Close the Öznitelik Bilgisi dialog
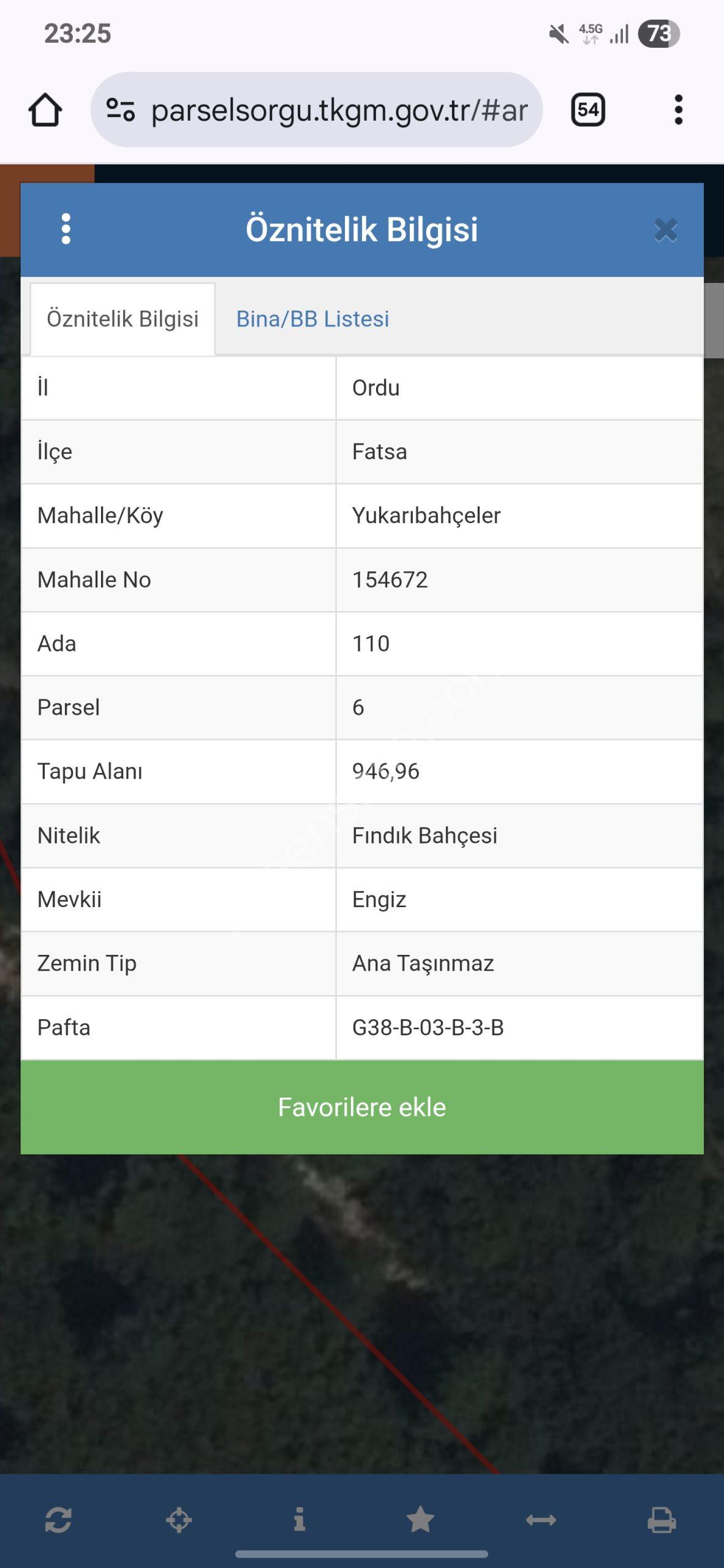The image size is (724, 1568). pyautogui.click(x=666, y=230)
